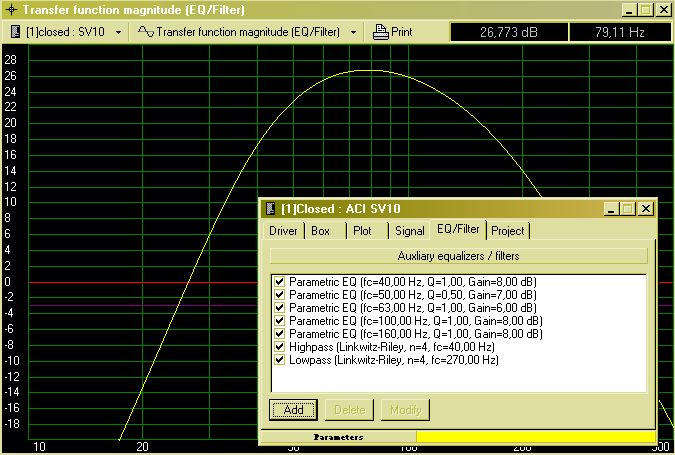Disable the Lowpass Linkwitz-Riley filter checkbox
This screenshot has height=455, width=675.
click(x=280, y=359)
